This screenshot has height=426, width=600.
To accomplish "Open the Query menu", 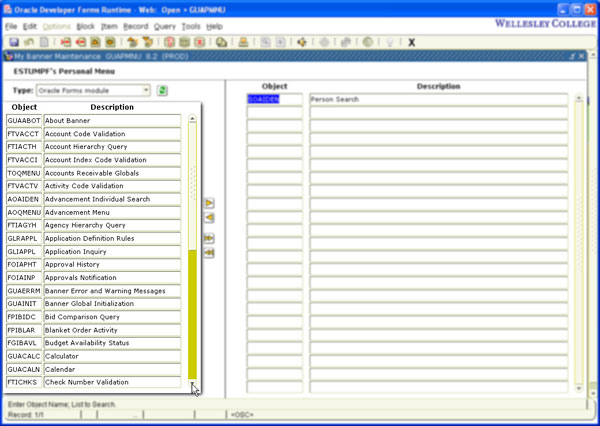I will (165, 26).
